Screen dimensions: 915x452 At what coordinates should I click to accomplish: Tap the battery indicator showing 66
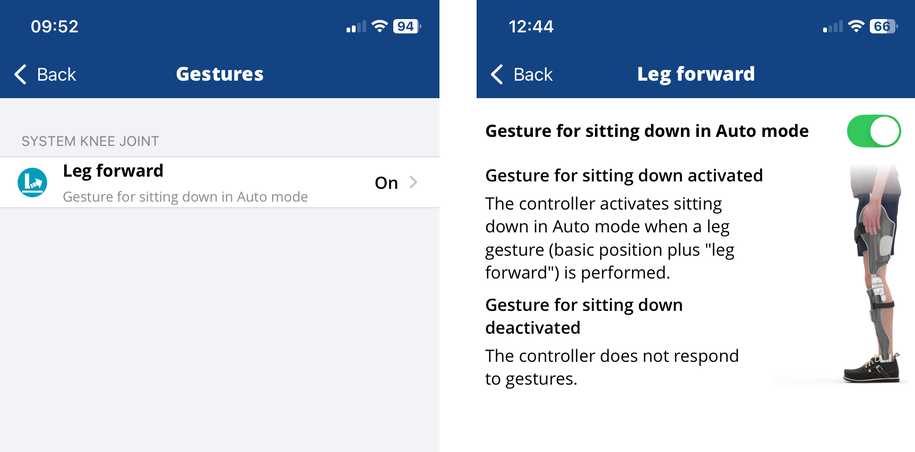[883, 27]
